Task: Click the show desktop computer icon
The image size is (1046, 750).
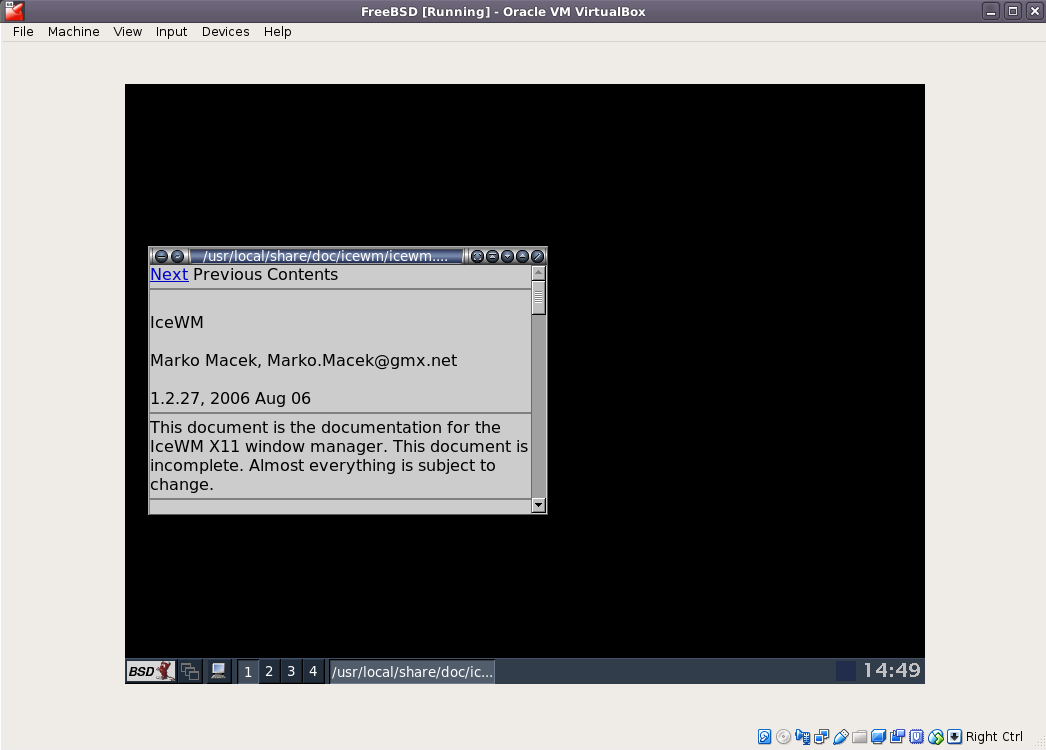Action: pyautogui.click(x=217, y=671)
